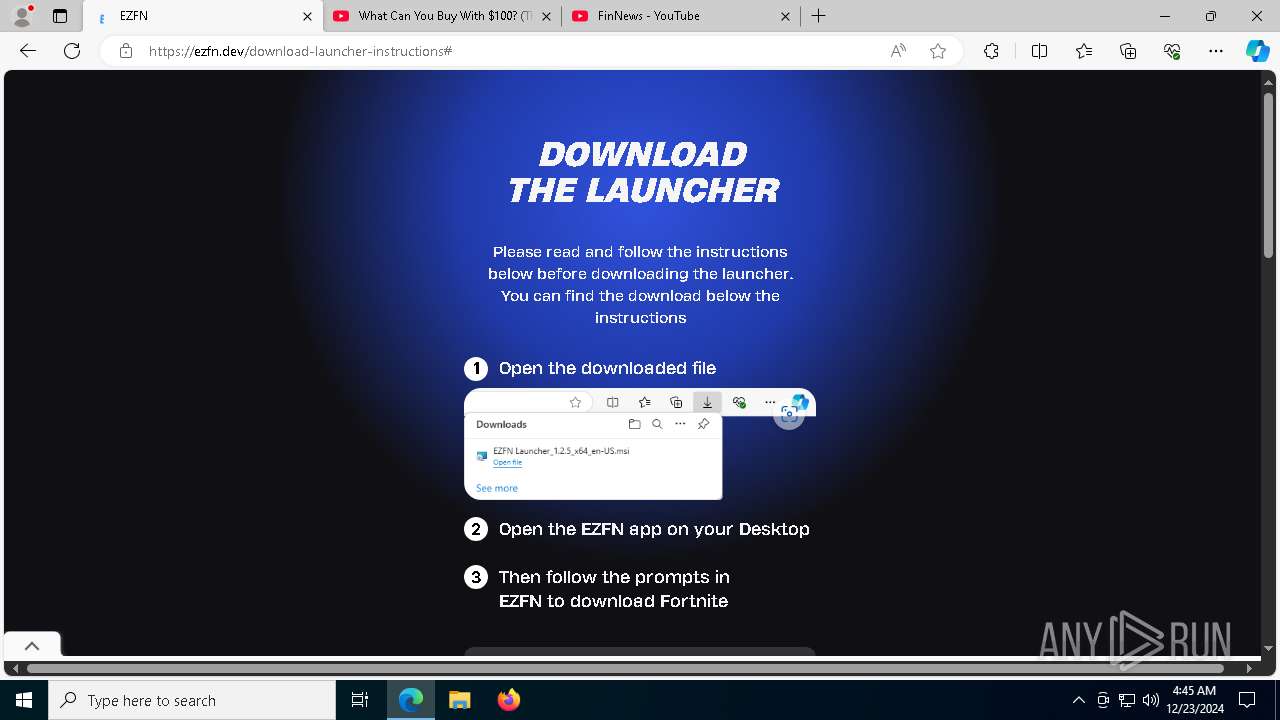The width and height of the screenshot is (1280, 720).
Task: Open the Extensions puzzle icon
Action: tap(991, 51)
